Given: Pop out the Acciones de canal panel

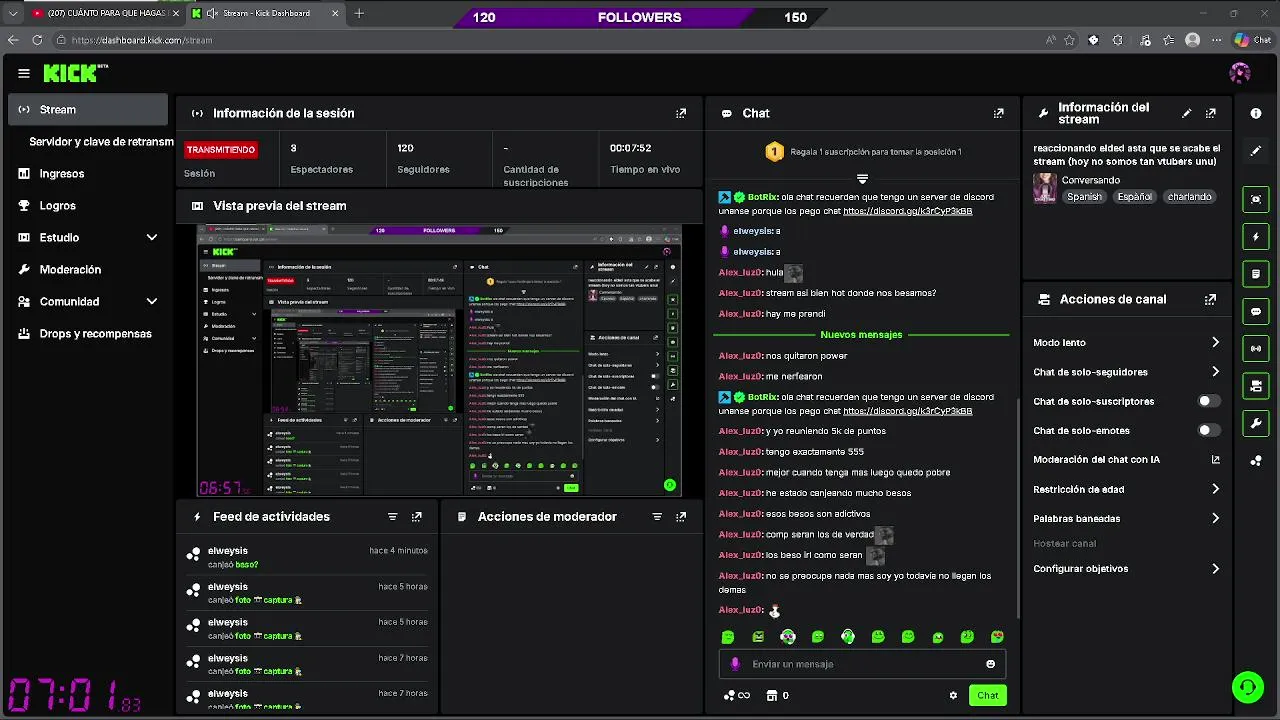Looking at the screenshot, I should click(x=1211, y=299).
